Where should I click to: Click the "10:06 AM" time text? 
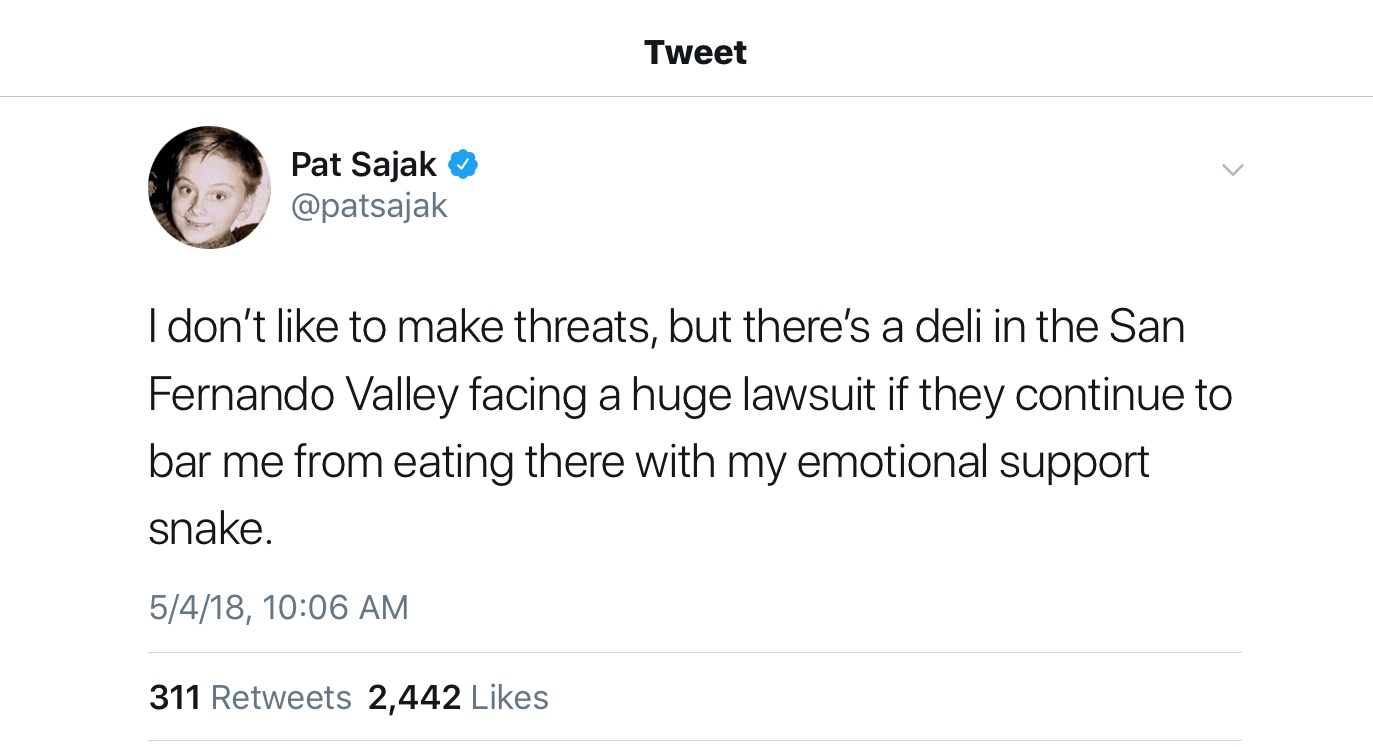pyautogui.click(x=336, y=607)
